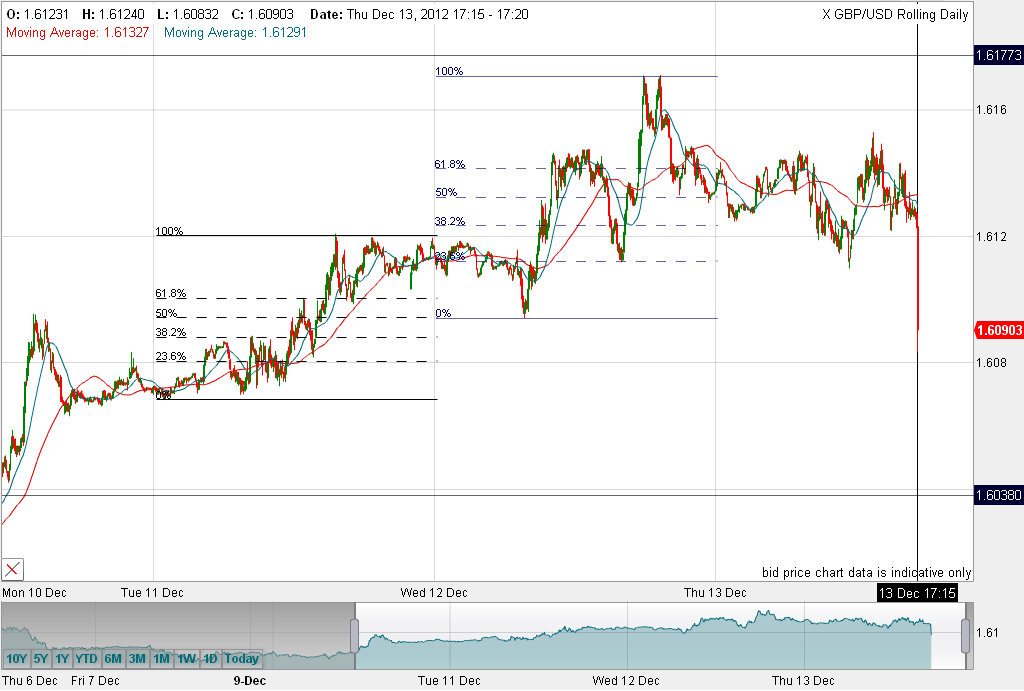Click the Tue 11 Dec main axis label
The width and height of the screenshot is (1024, 691).
tap(152, 592)
